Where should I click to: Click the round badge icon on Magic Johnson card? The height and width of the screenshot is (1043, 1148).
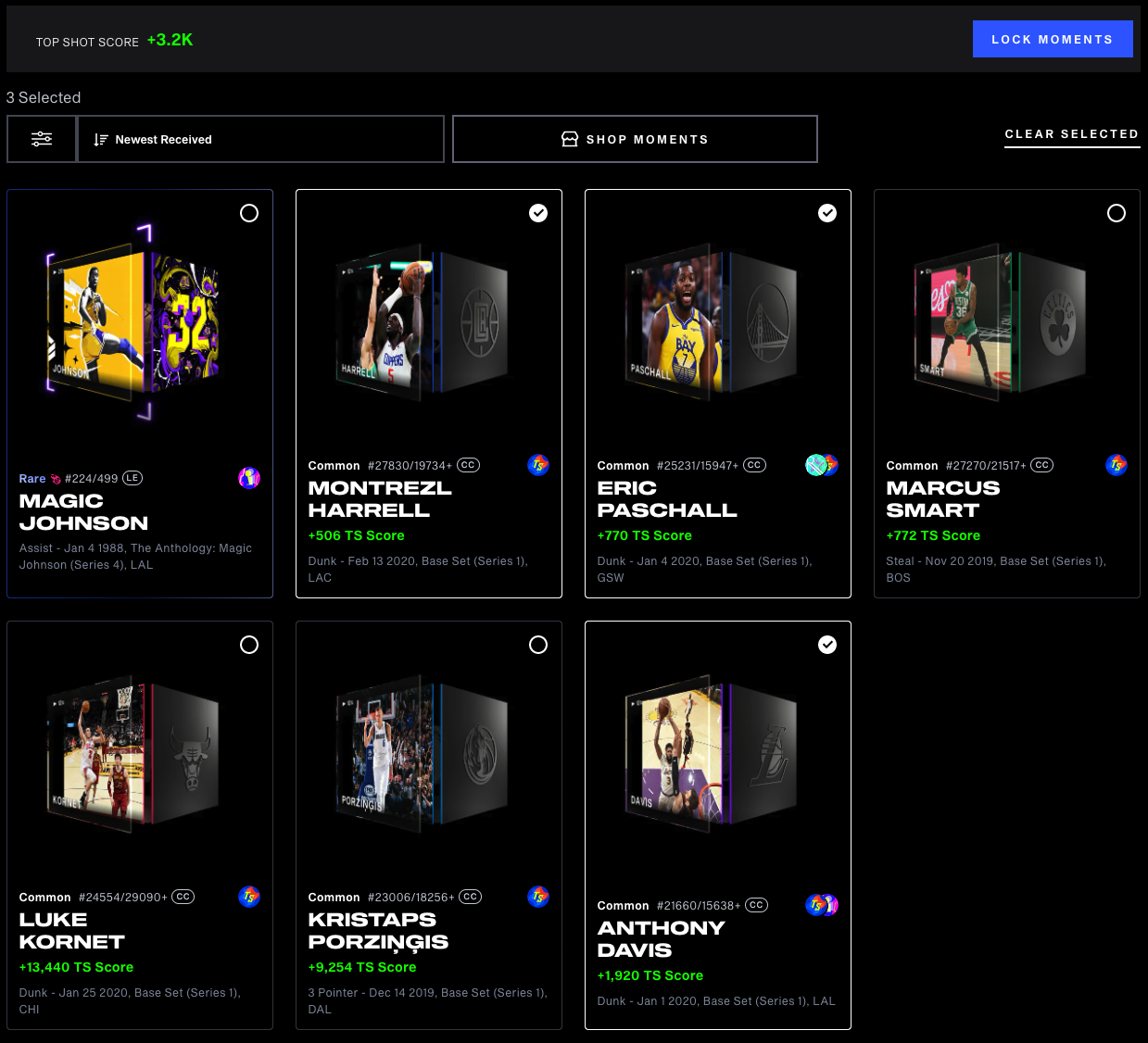[x=249, y=478]
